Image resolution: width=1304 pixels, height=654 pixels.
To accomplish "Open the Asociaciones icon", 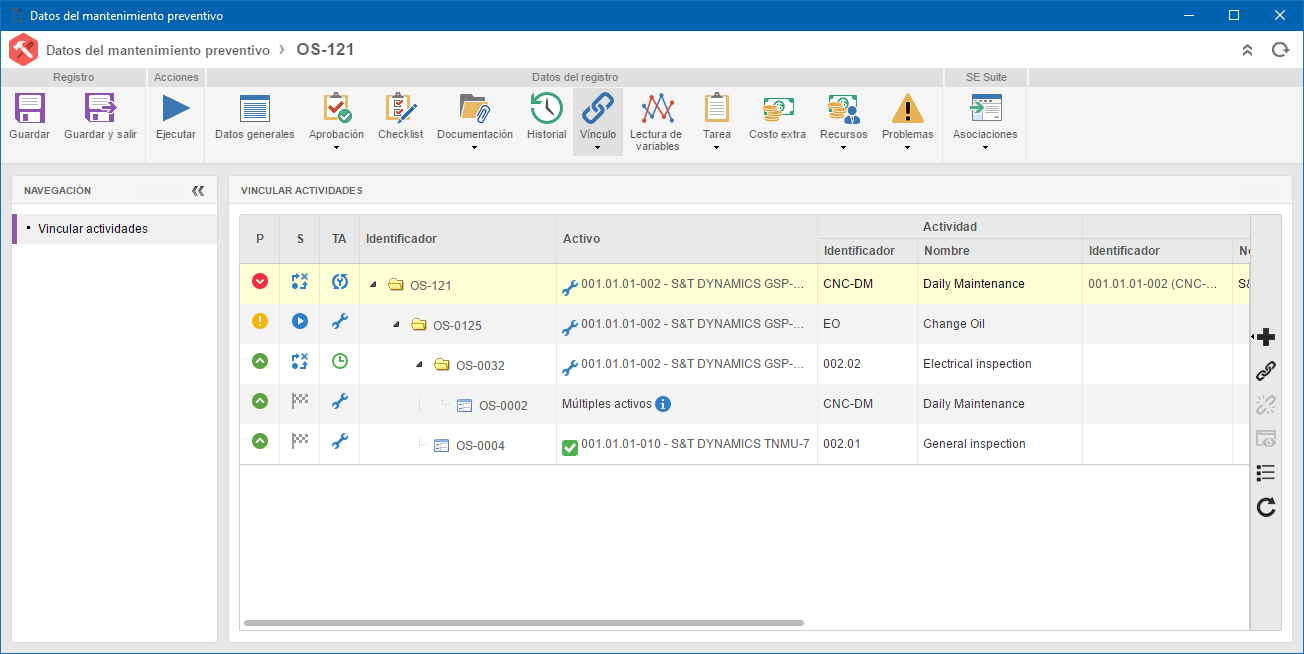I will tap(985, 108).
